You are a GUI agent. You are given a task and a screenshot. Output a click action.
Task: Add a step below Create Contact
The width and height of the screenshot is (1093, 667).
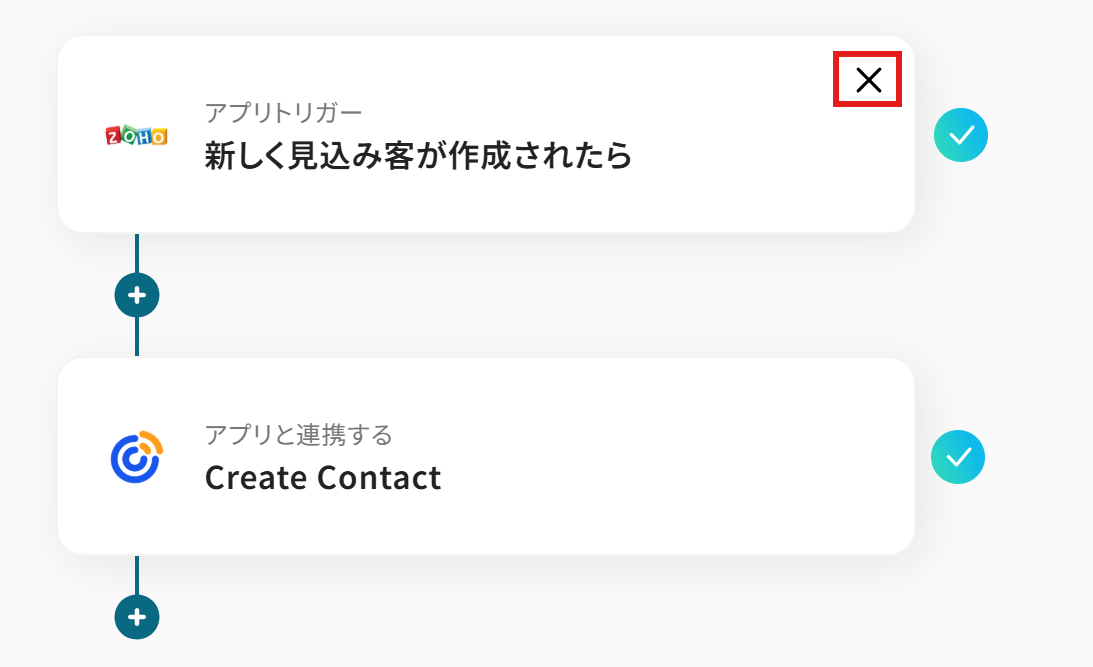tap(137, 617)
